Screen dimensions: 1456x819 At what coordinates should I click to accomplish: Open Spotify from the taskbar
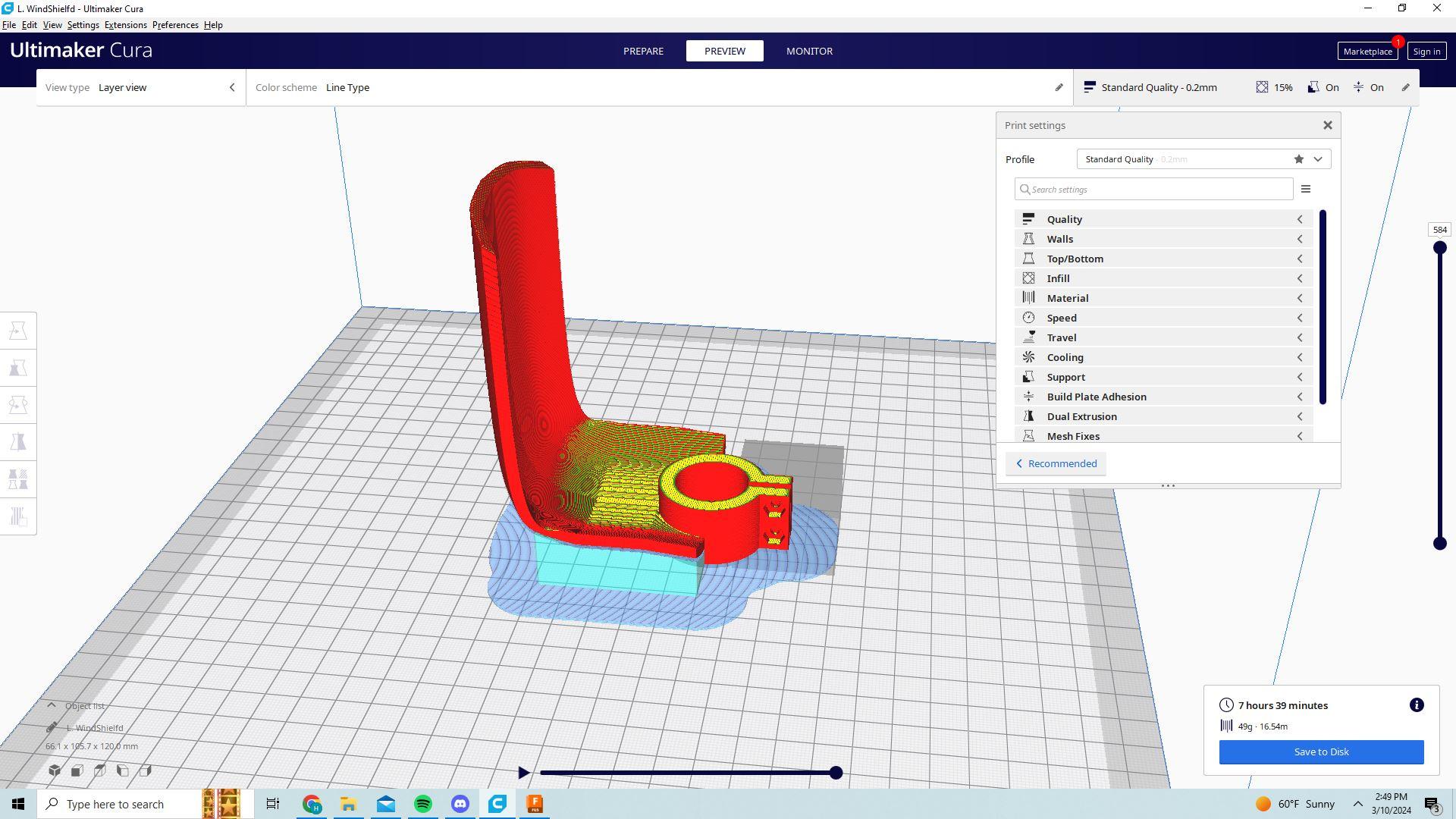click(423, 804)
